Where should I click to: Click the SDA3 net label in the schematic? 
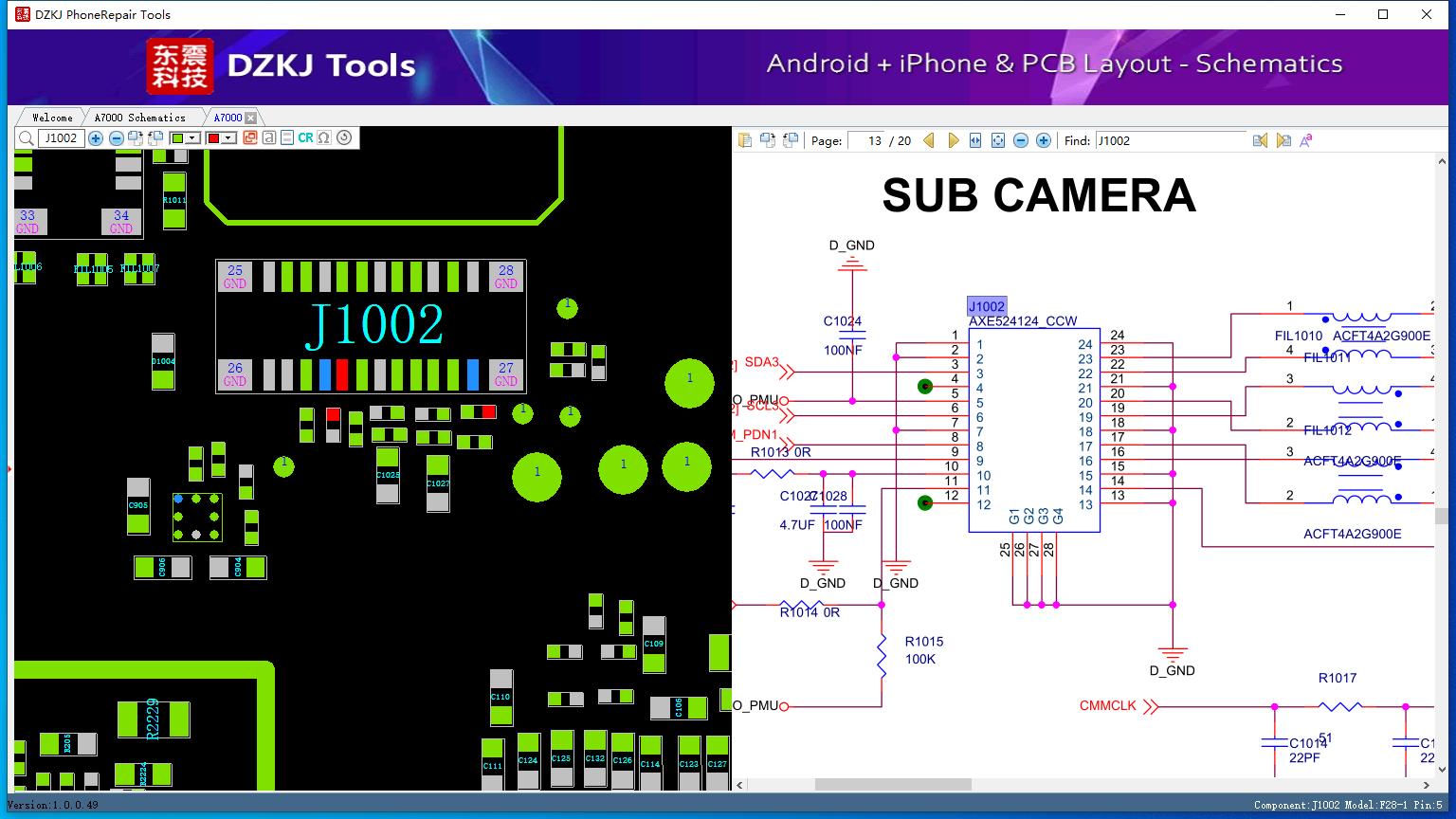click(x=761, y=362)
